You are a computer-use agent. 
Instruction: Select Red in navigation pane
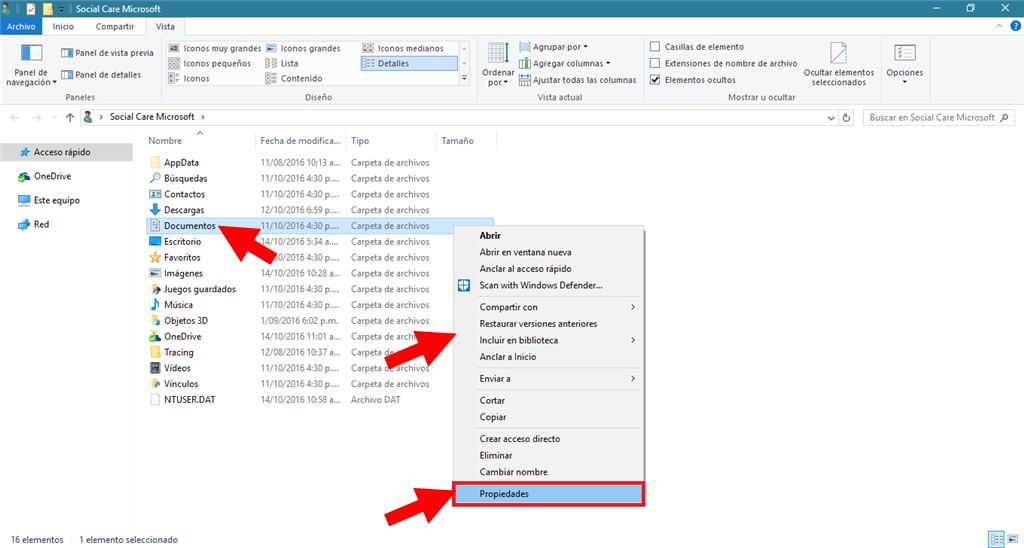(33, 224)
